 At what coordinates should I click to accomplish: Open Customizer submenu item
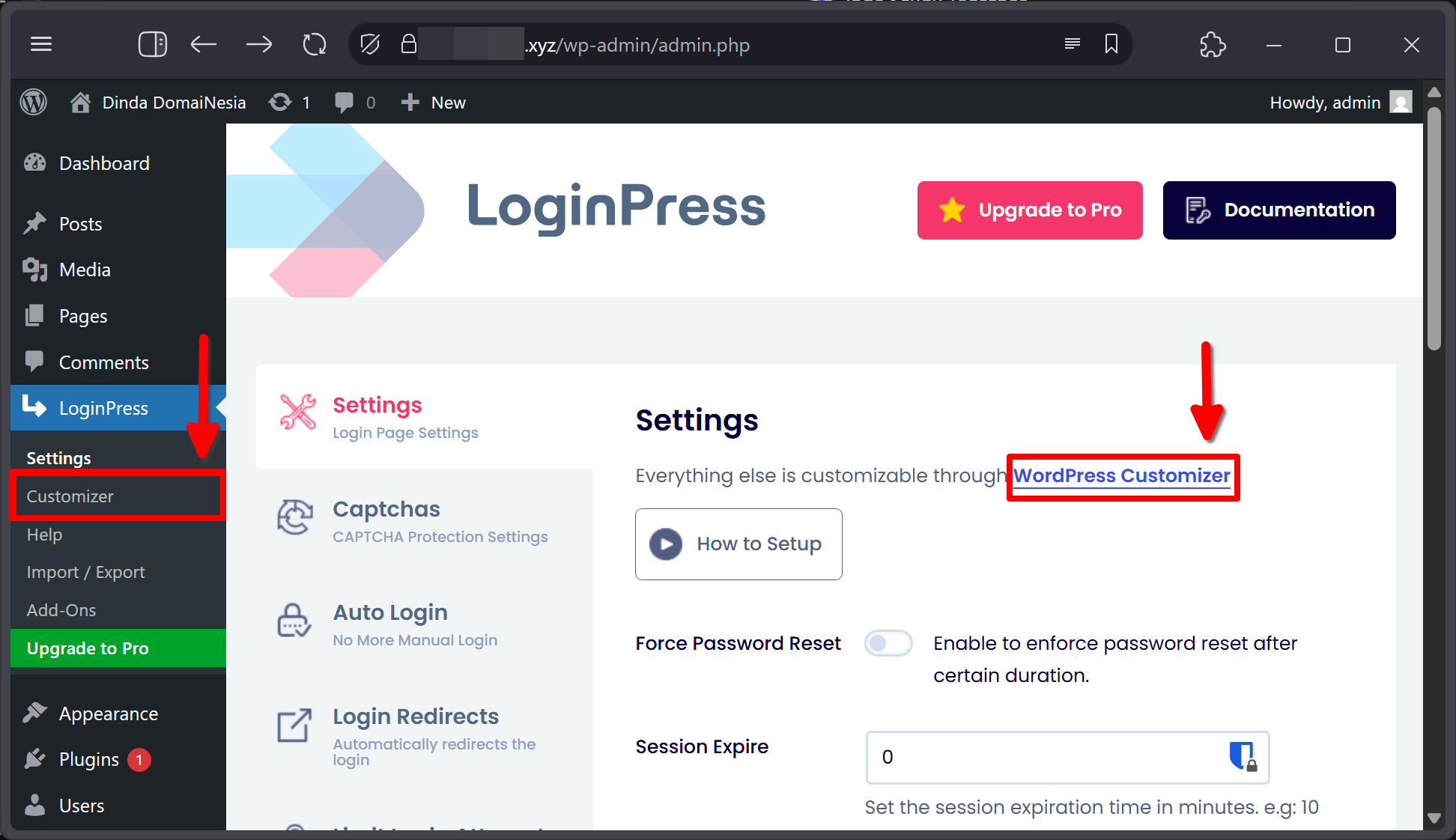tap(70, 496)
